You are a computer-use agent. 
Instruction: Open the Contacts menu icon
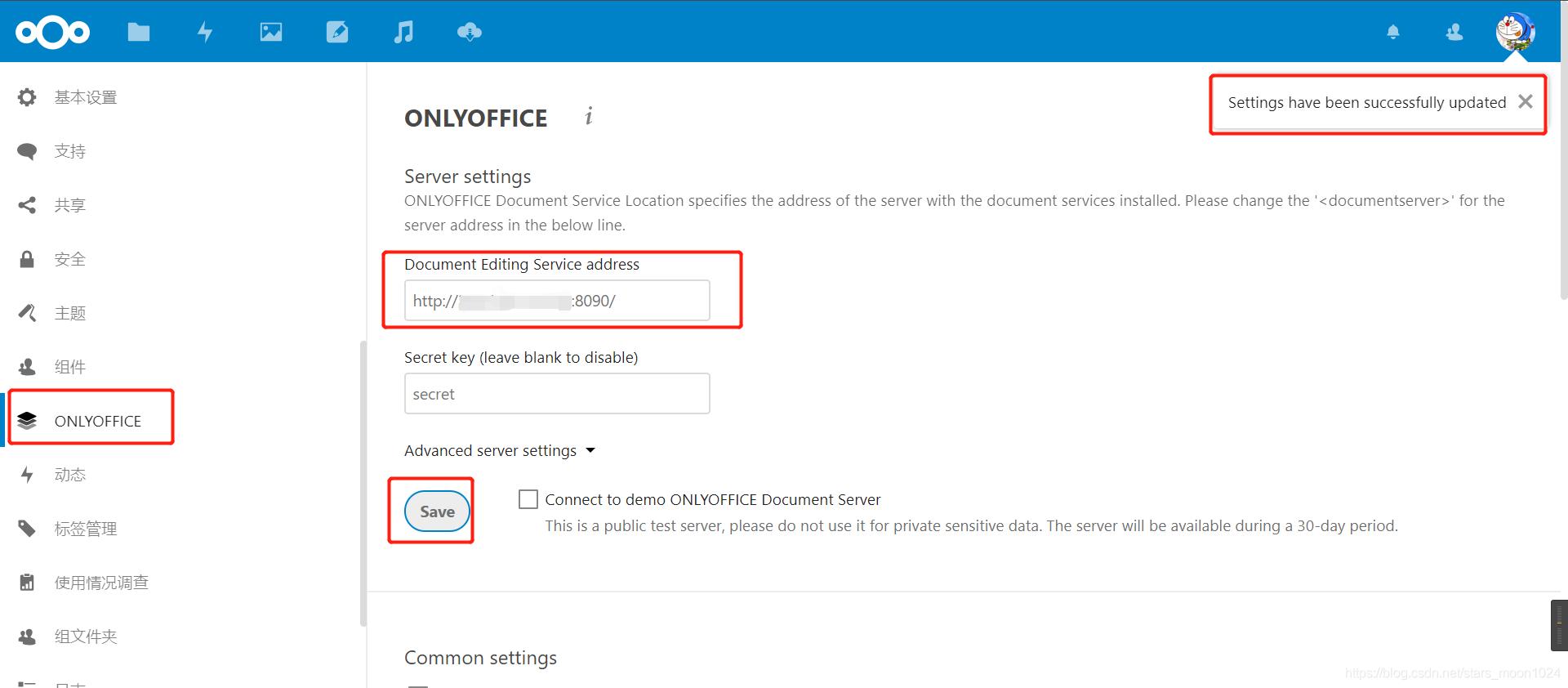click(1454, 32)
